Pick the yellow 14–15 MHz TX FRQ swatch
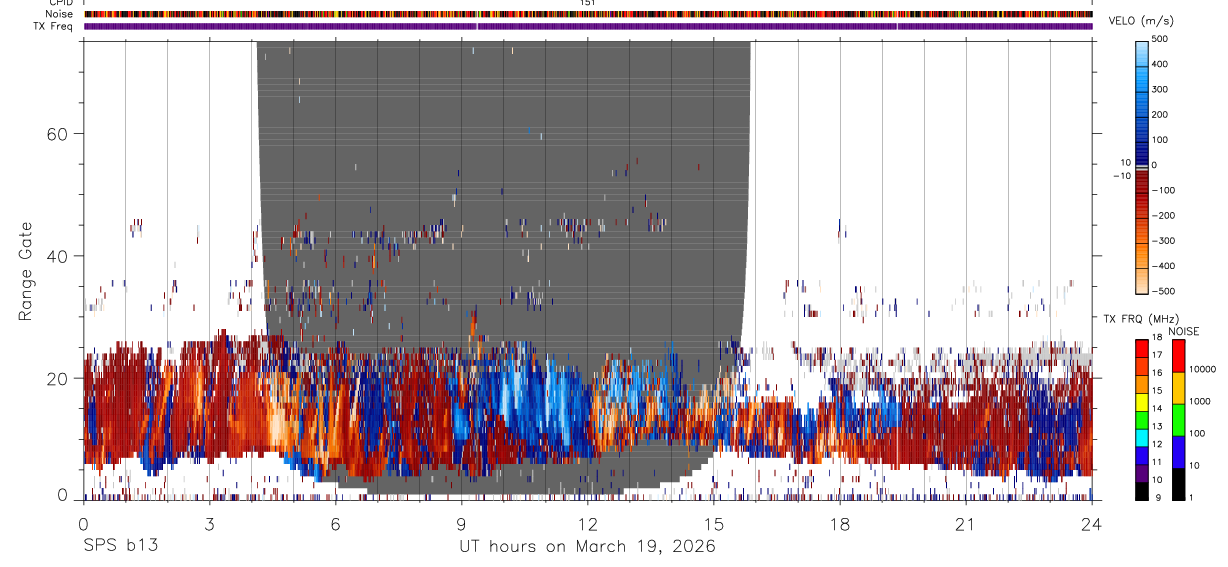 tap(1142, 400)
